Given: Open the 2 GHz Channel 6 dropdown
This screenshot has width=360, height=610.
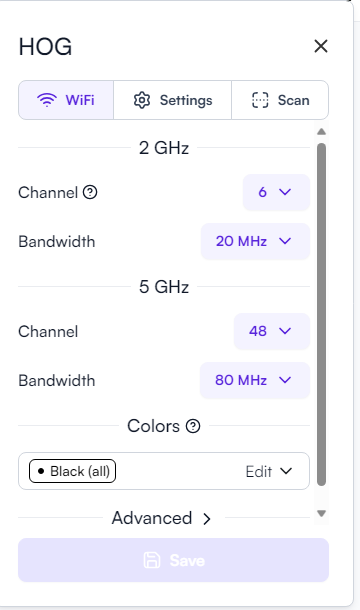Looking at the screenshot, I should pyautogui.click(x=276, y=192).
